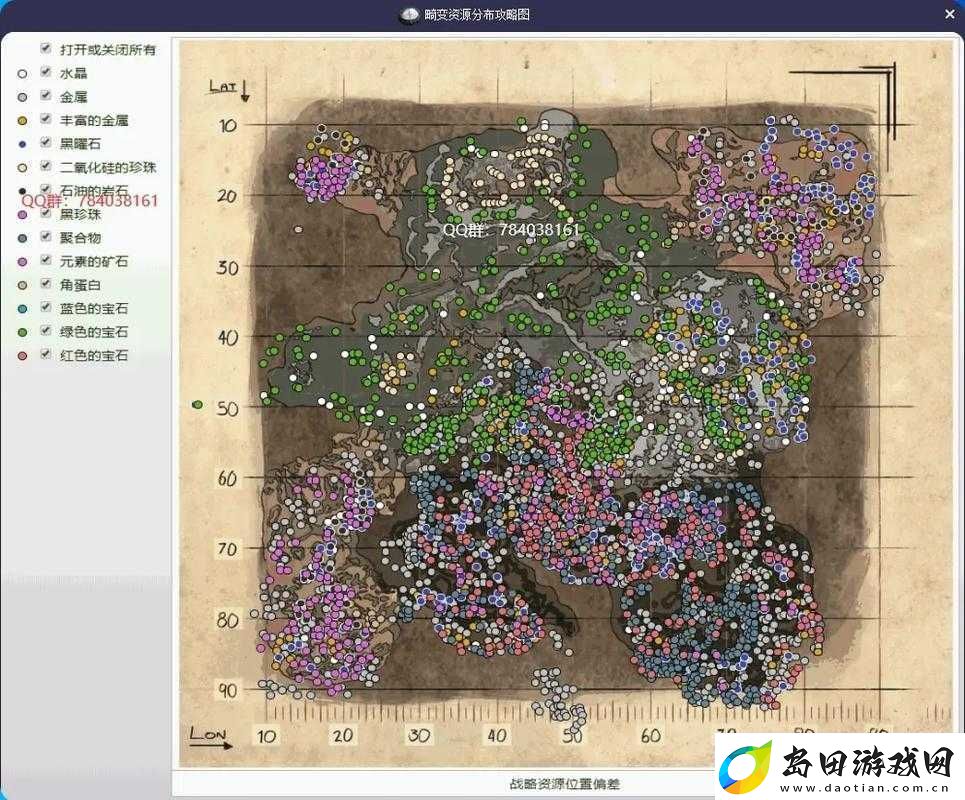This screenshot has width=965, height=800.
Task: Toggle the 石油的岩石 checkbox
Action: coord(46,189)
